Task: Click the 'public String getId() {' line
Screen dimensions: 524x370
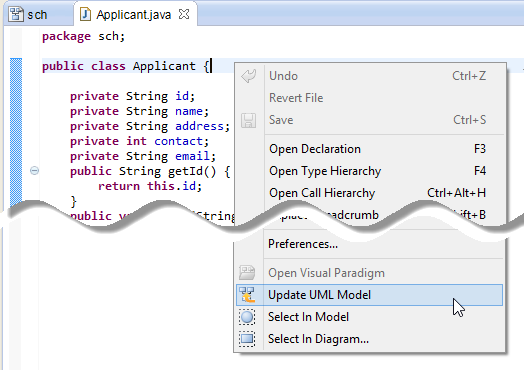Action: click(150, 171)
